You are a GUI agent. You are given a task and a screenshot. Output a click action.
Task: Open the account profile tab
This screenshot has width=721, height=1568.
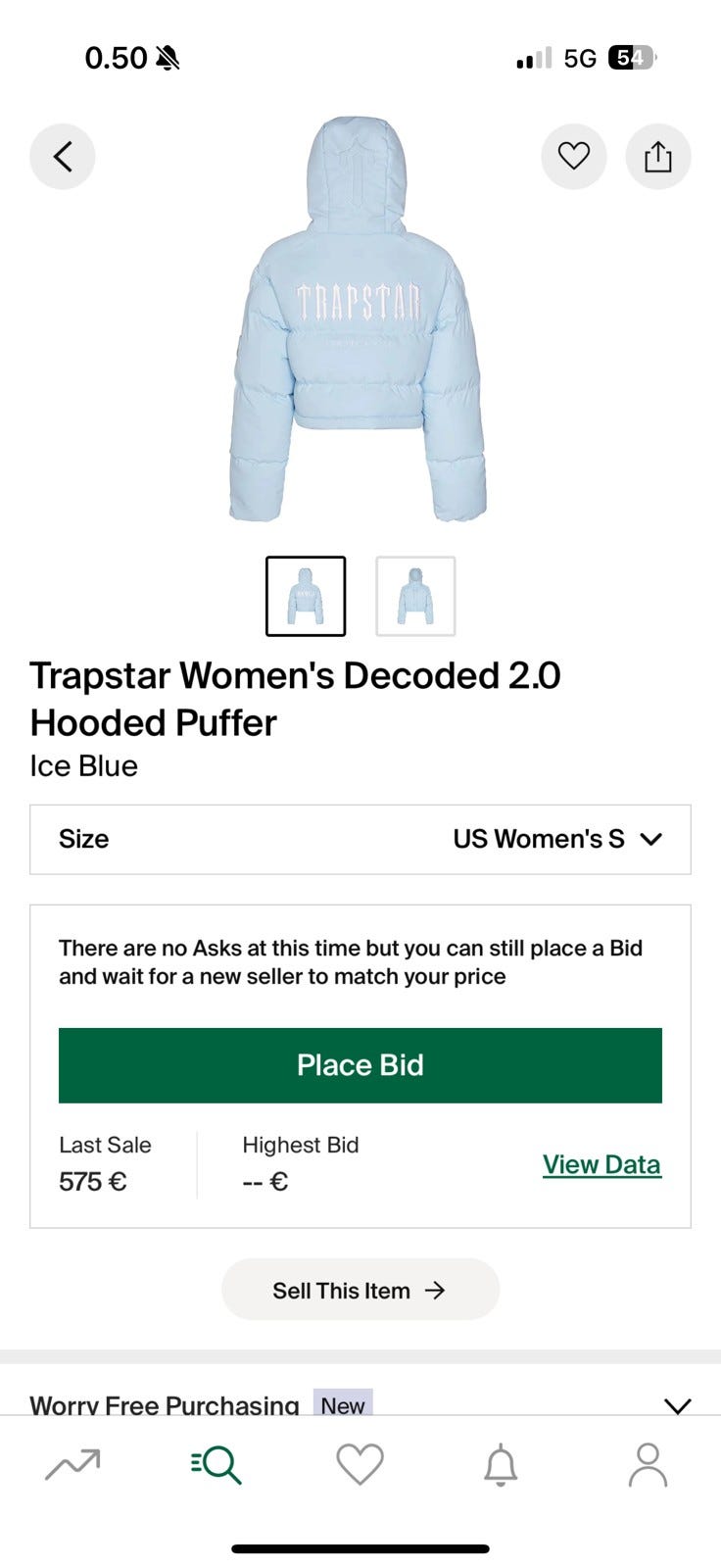pyautogui.click(x=648, y=1465)
